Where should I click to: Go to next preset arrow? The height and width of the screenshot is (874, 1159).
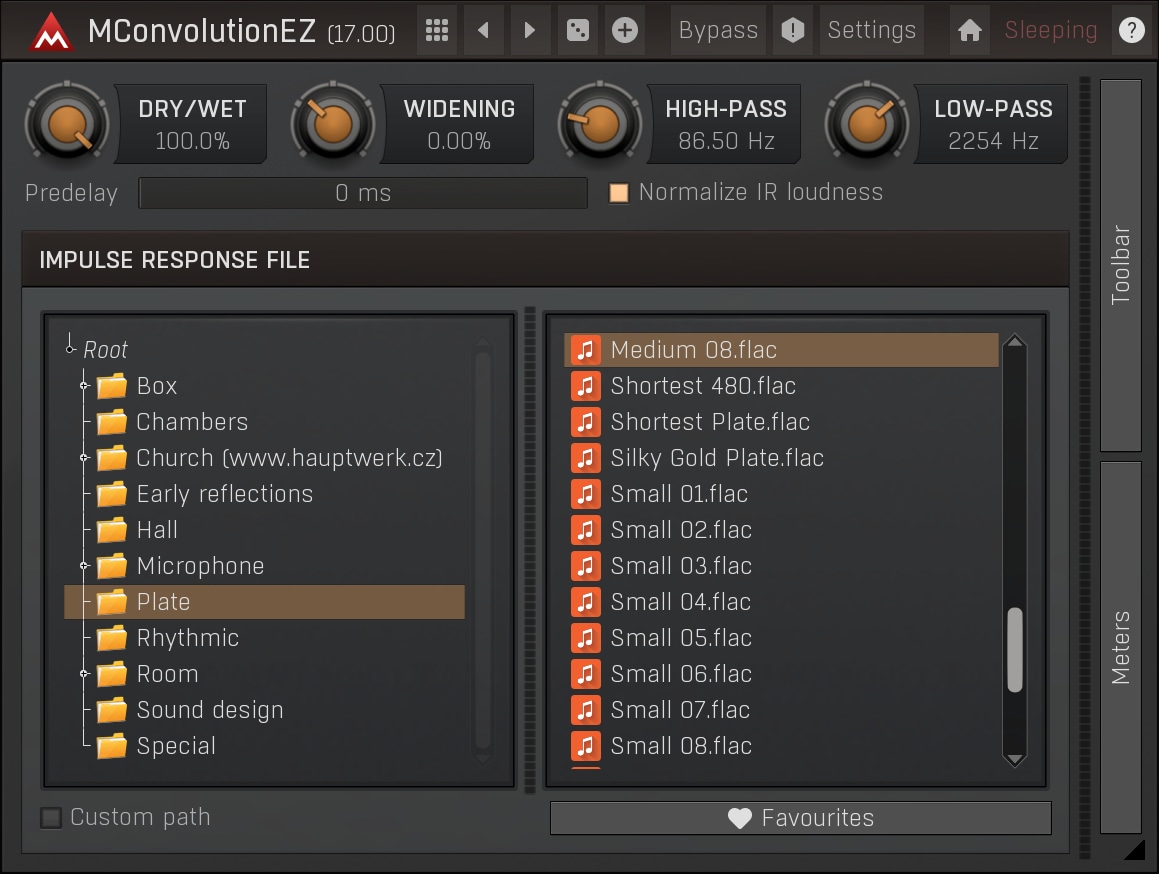[530, 30]
